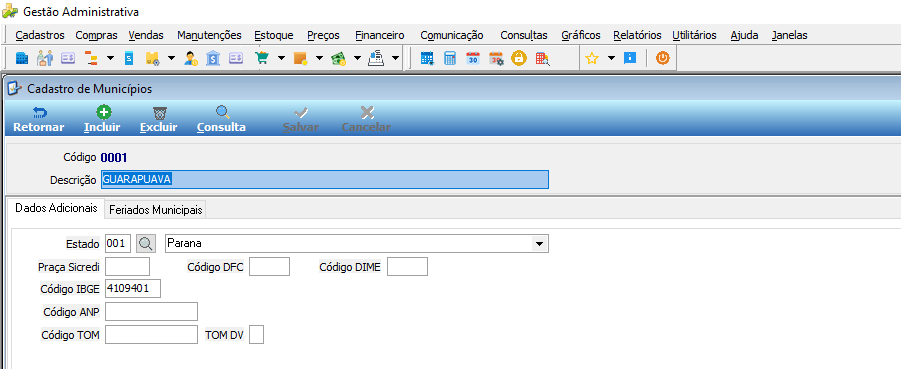Click the Retornar button

(x=39, y=120)
